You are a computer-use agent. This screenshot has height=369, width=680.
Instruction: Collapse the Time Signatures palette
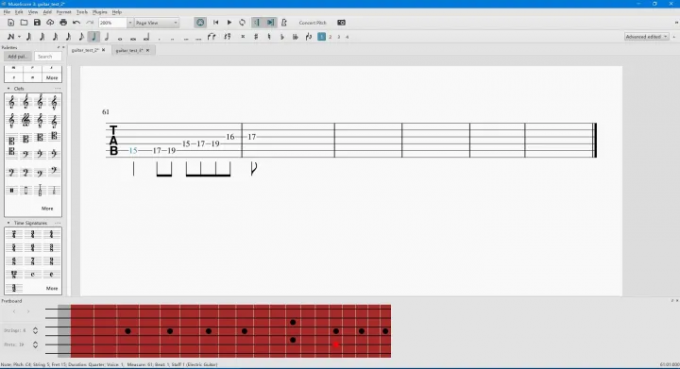pos(8,223)
